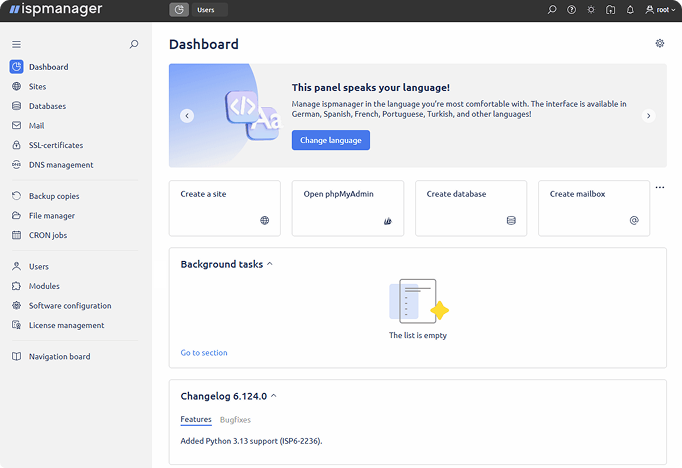
Task: Open DNS management in the sidebar
Action: [60, 165]
